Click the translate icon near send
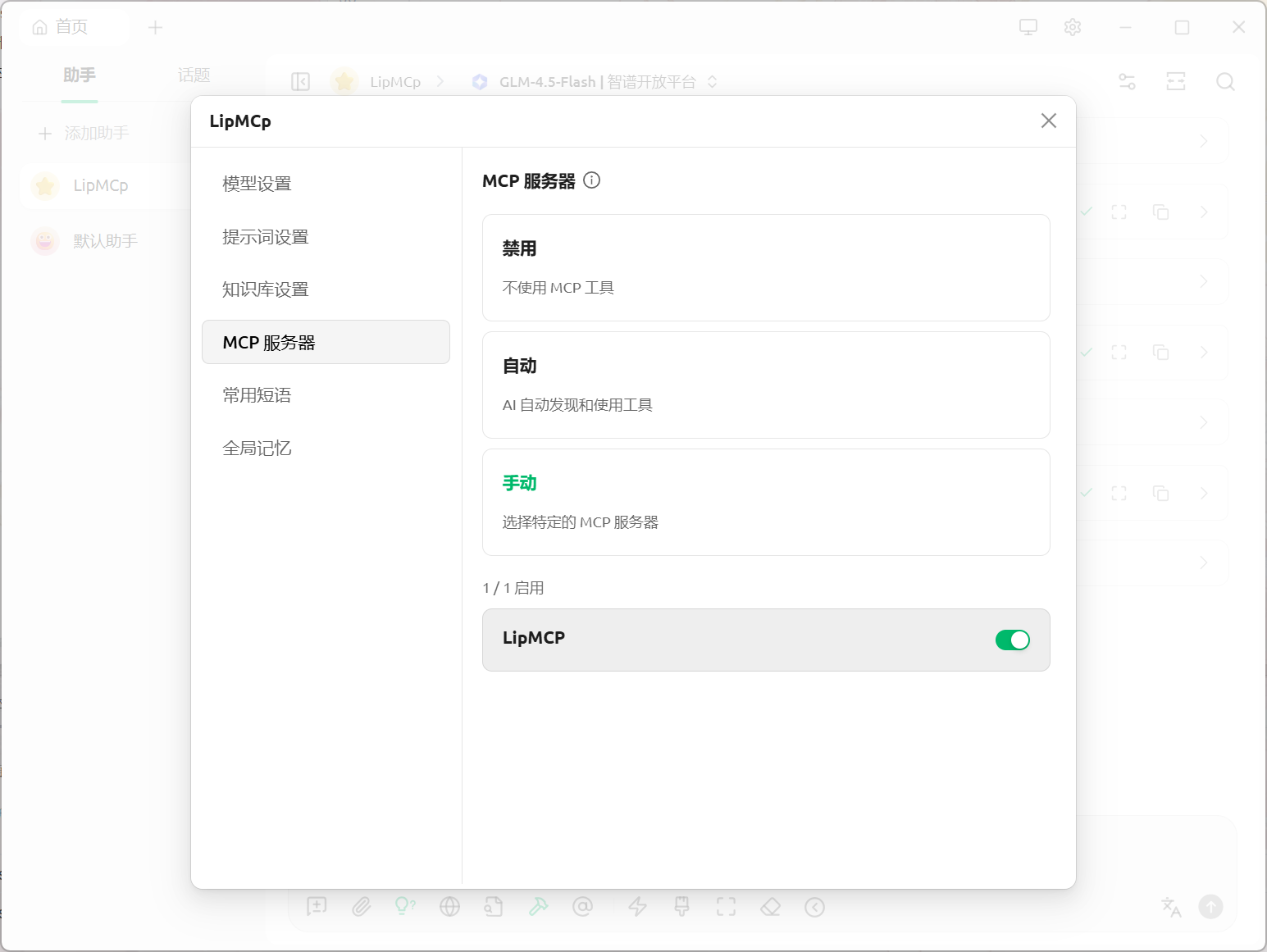Screen dimensions: 1267x952 point(1171,906)
